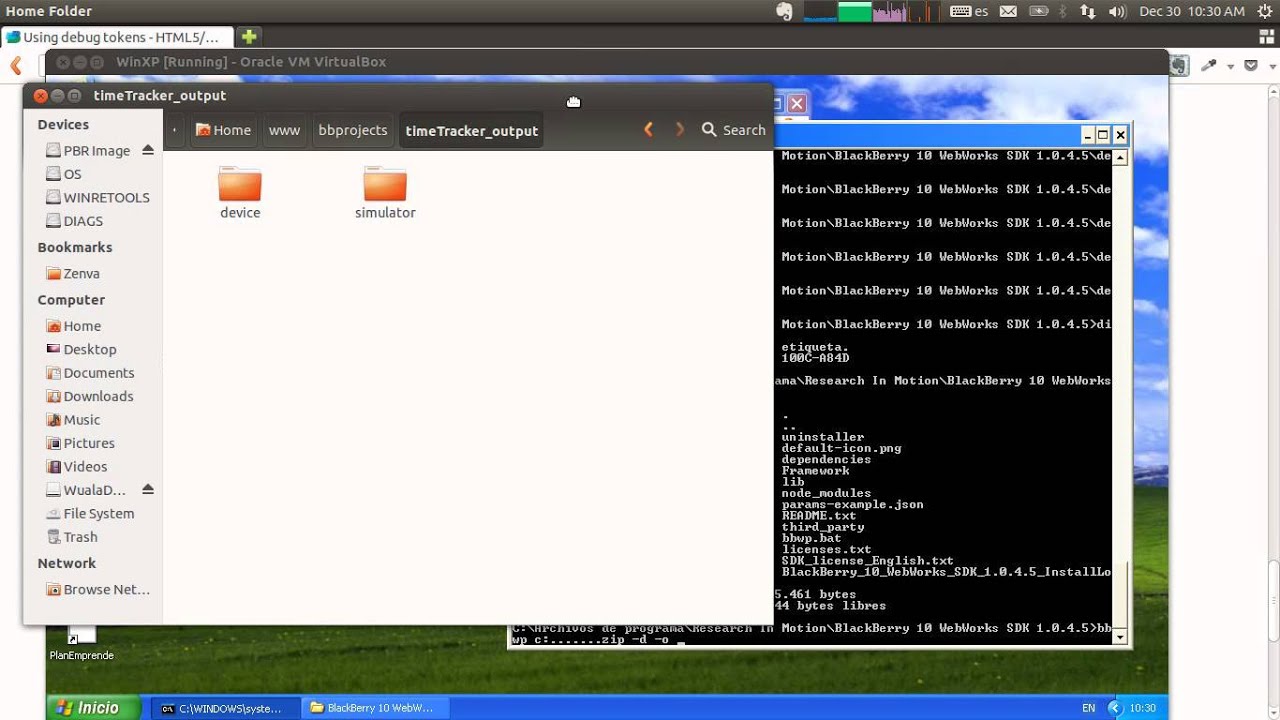Click the command prompt scrollbar thumb
The image size is (1280, 720).
coord(1120,594)
